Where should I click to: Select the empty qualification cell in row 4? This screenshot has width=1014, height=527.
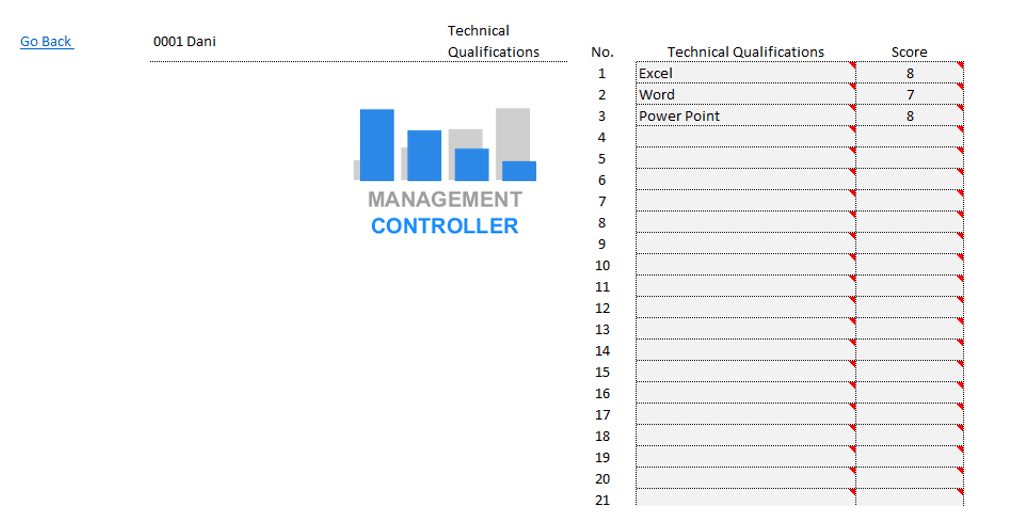click(745, 138)
